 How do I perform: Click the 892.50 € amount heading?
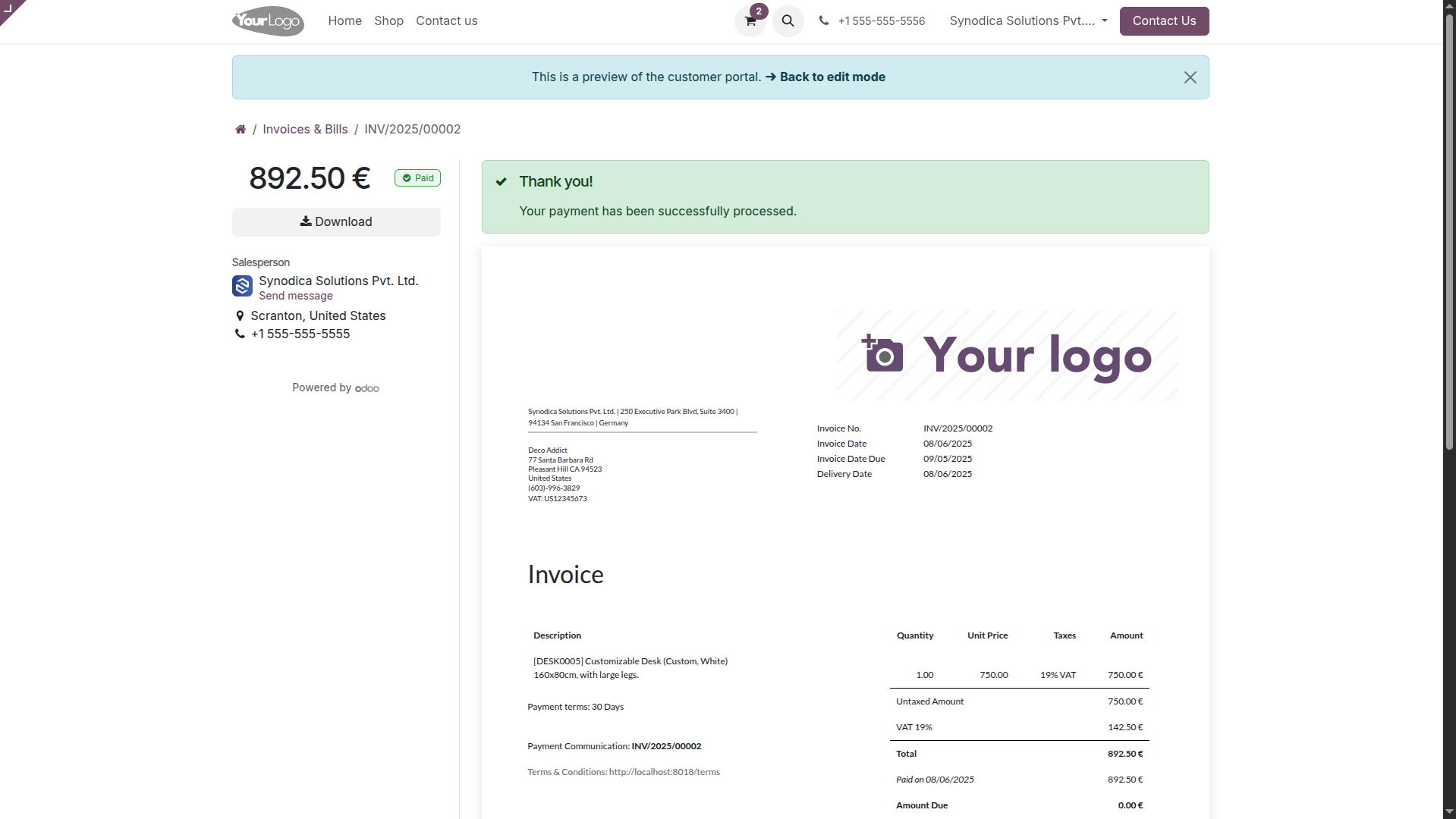pyautogui.click(x=310, y=179)
